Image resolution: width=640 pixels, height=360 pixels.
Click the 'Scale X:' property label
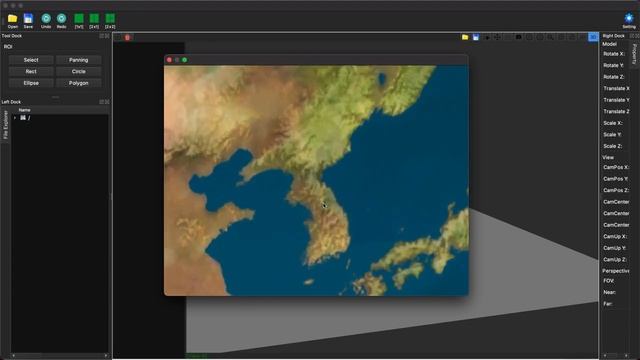[613, 123]
